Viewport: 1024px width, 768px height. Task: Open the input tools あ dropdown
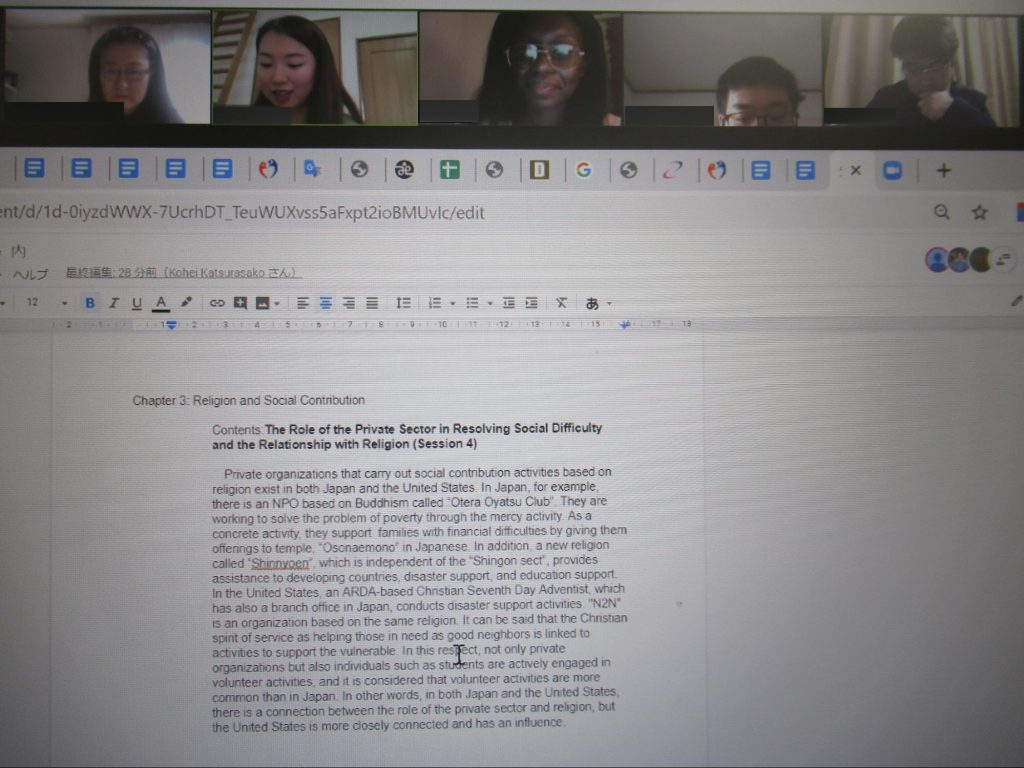point(598,303)
